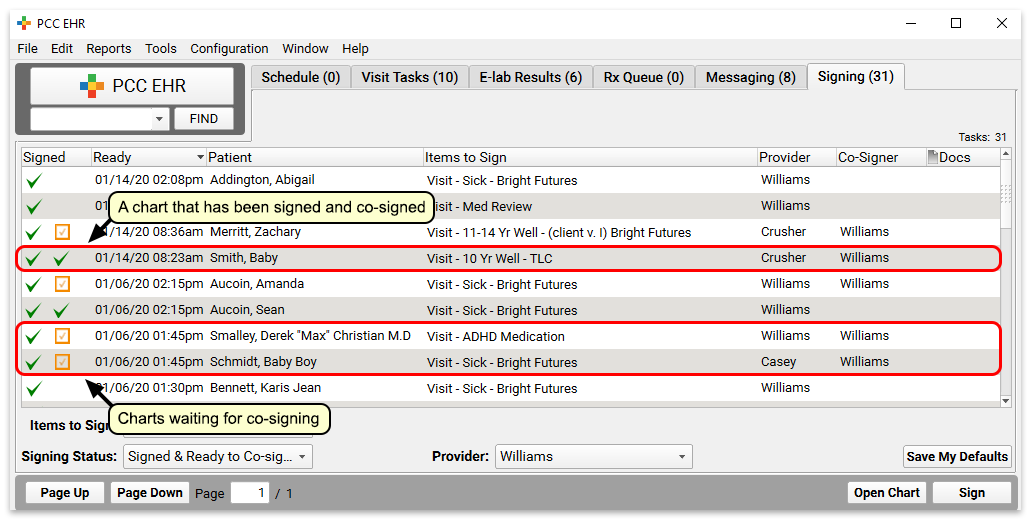
Task: Click the scrollbar down arrow
Action: coord(1005,400)
